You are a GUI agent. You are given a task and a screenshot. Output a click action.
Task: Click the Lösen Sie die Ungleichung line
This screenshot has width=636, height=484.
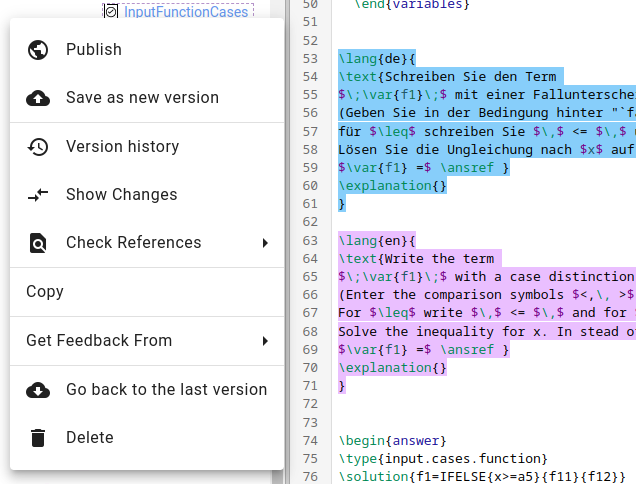tap(487, 150)
